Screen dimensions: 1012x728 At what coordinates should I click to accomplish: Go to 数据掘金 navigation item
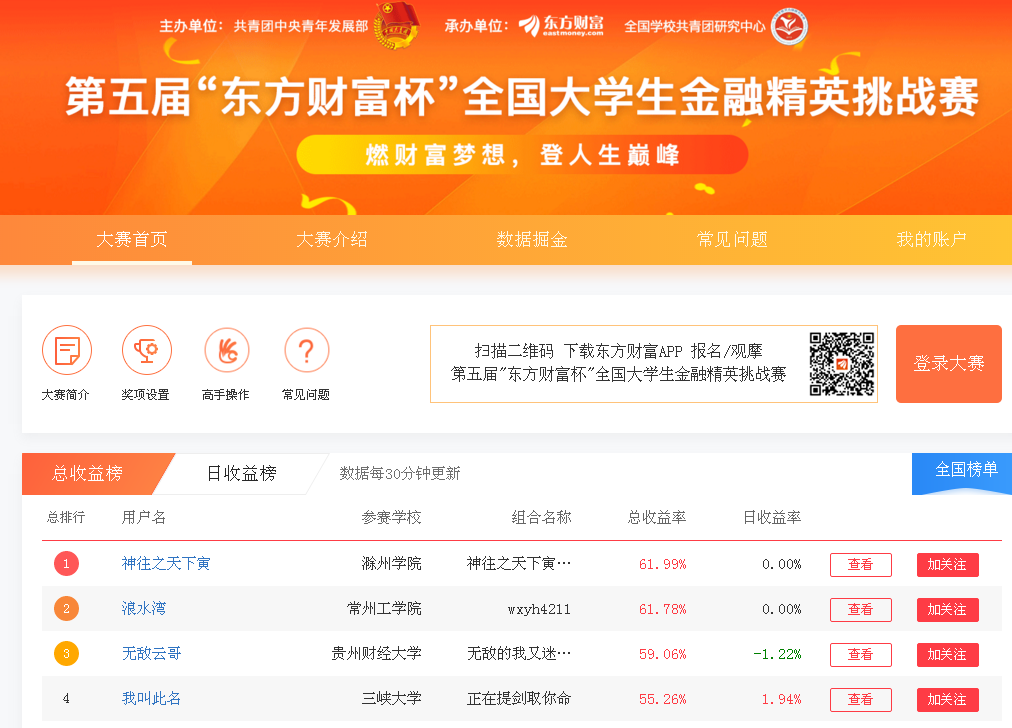click(532, 239)
